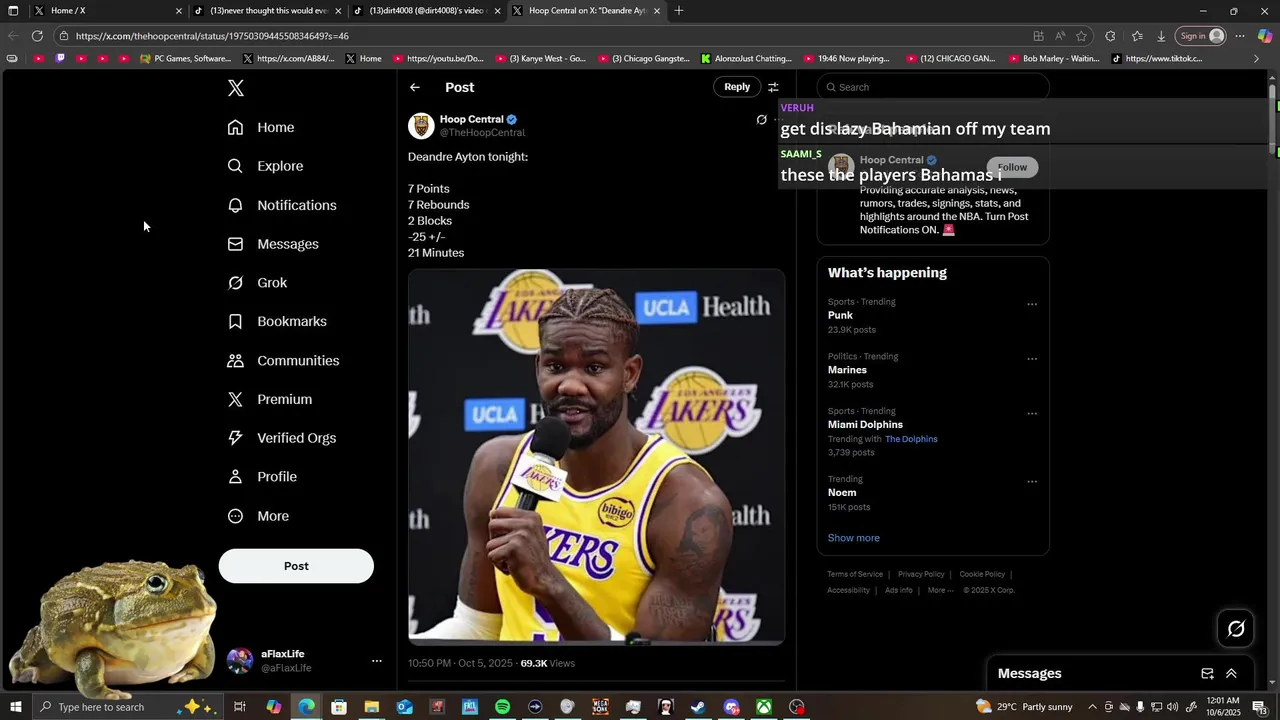This screenshot has height=720, width=1280.
Task: Open options for Punk trend
Action: click(1032, 304)
